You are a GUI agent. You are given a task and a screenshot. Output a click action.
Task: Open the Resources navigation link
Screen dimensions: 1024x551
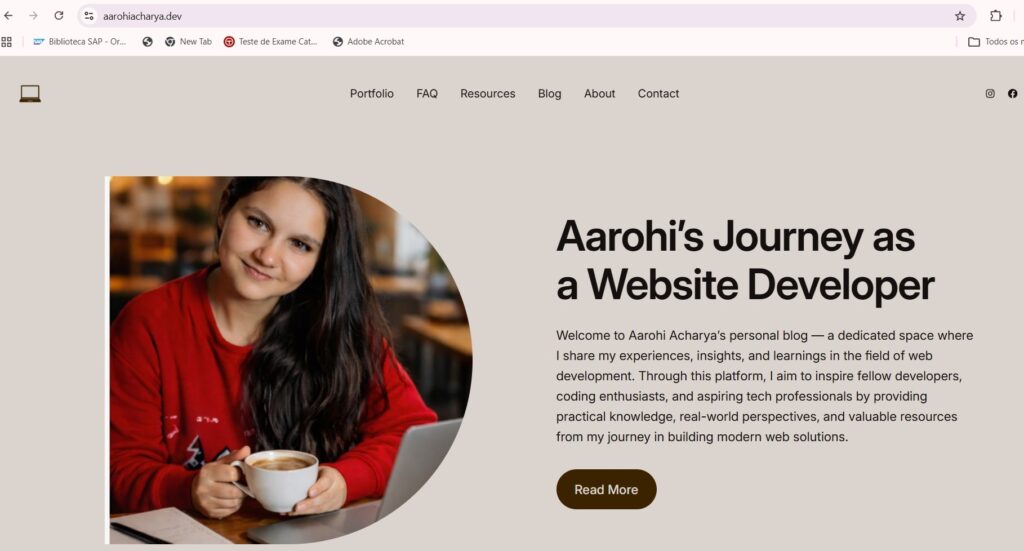pos(488,93)
